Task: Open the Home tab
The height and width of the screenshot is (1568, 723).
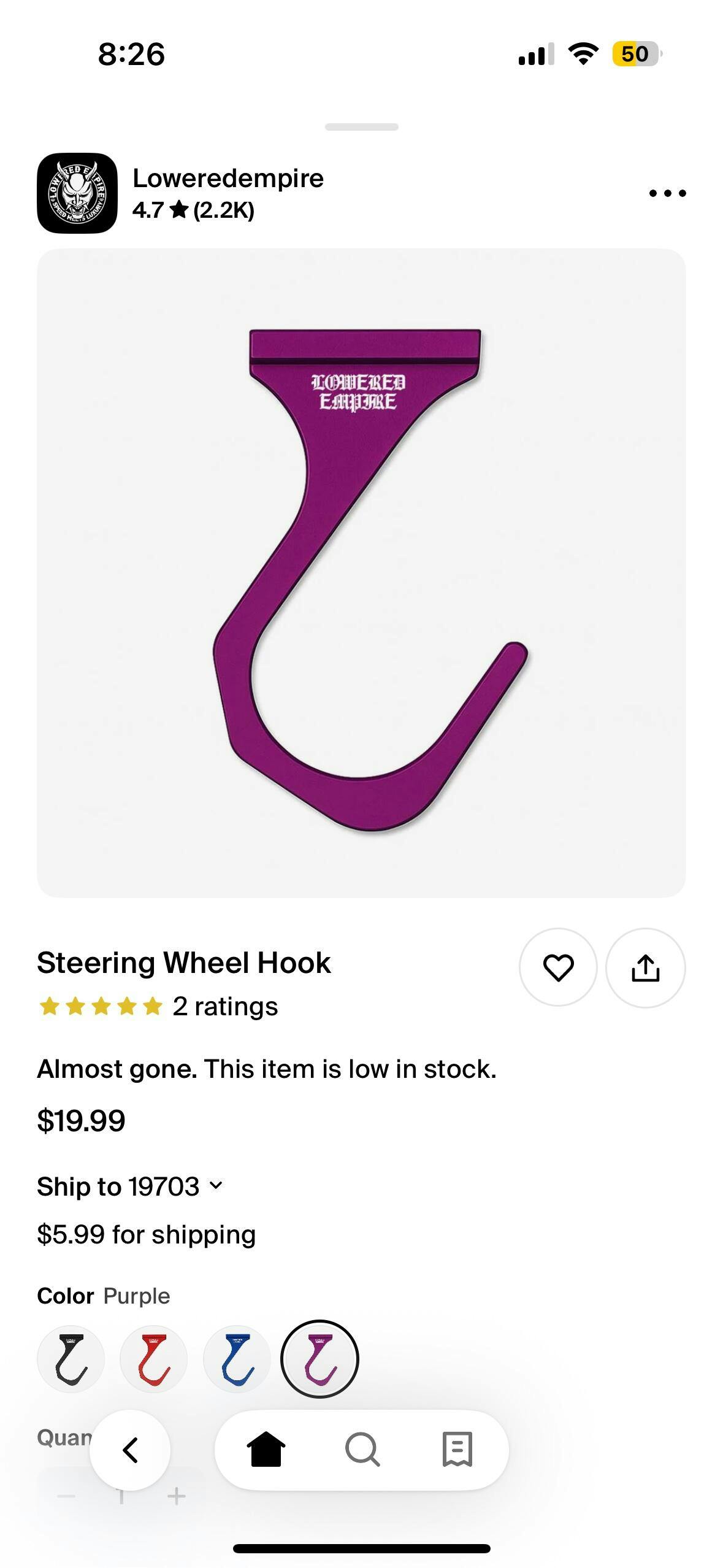Action: (x=266, y=1450)
